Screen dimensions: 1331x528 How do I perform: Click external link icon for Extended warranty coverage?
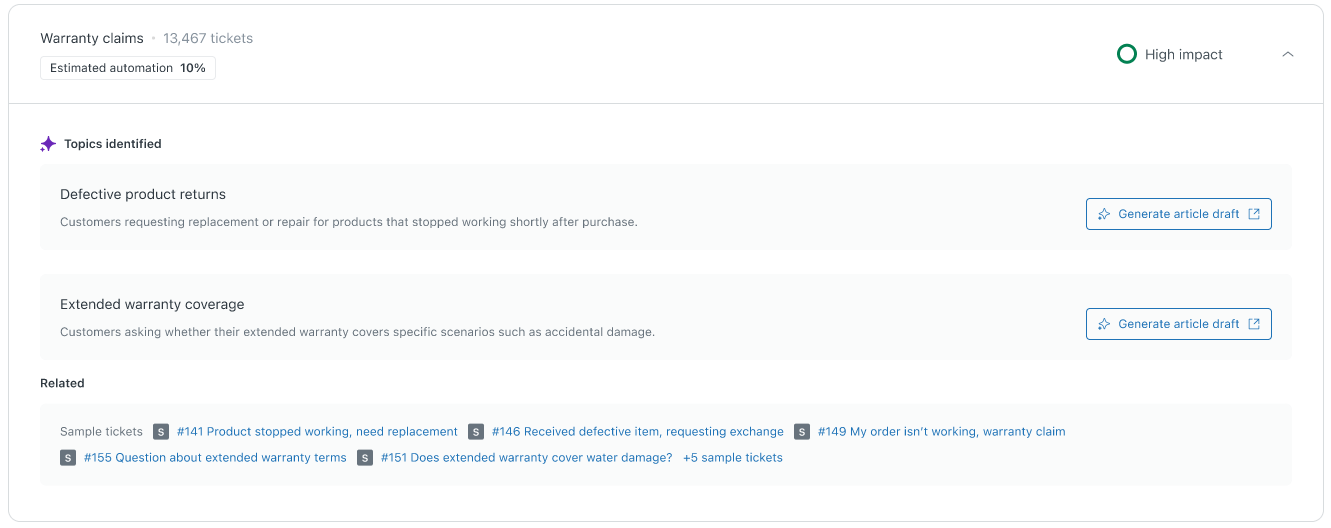coord(1254,324)
